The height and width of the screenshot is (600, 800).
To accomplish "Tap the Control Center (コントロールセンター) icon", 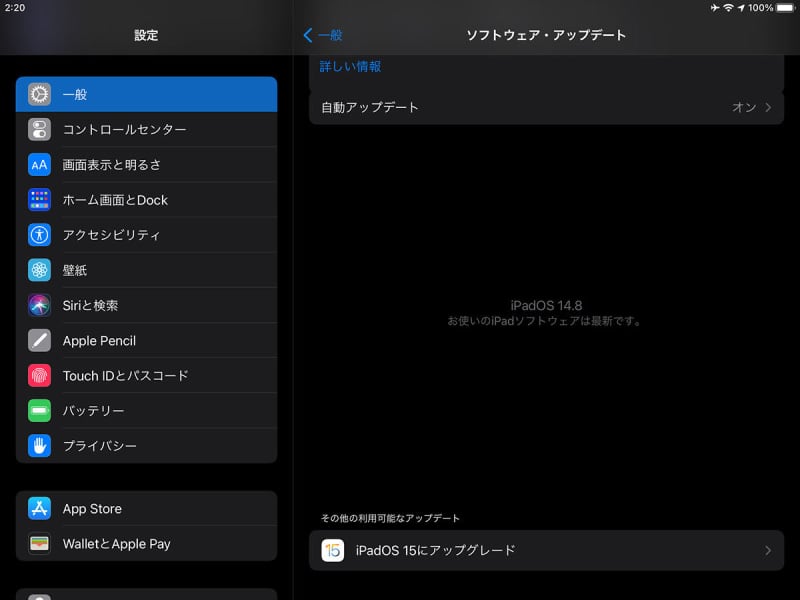I will (39, 130).
